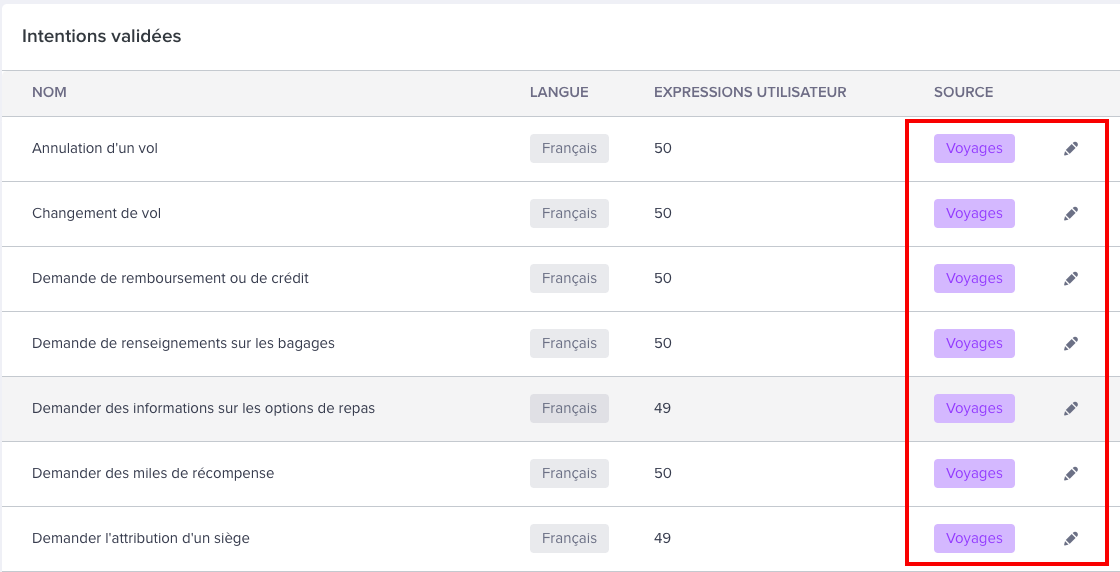Click Français tag on the options de repas row
Screen dimensions: 1120x572
click(569, 409)
